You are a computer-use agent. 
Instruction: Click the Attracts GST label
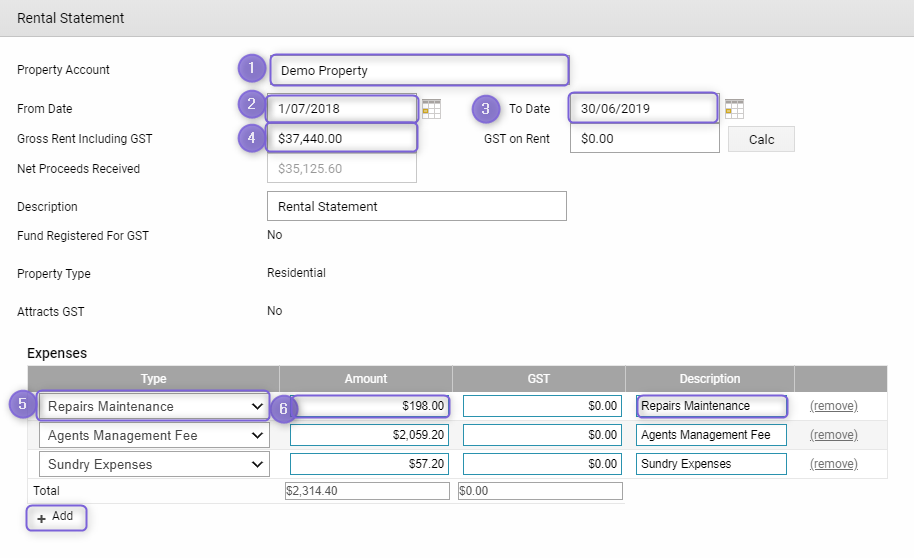[x=51, y=312]
